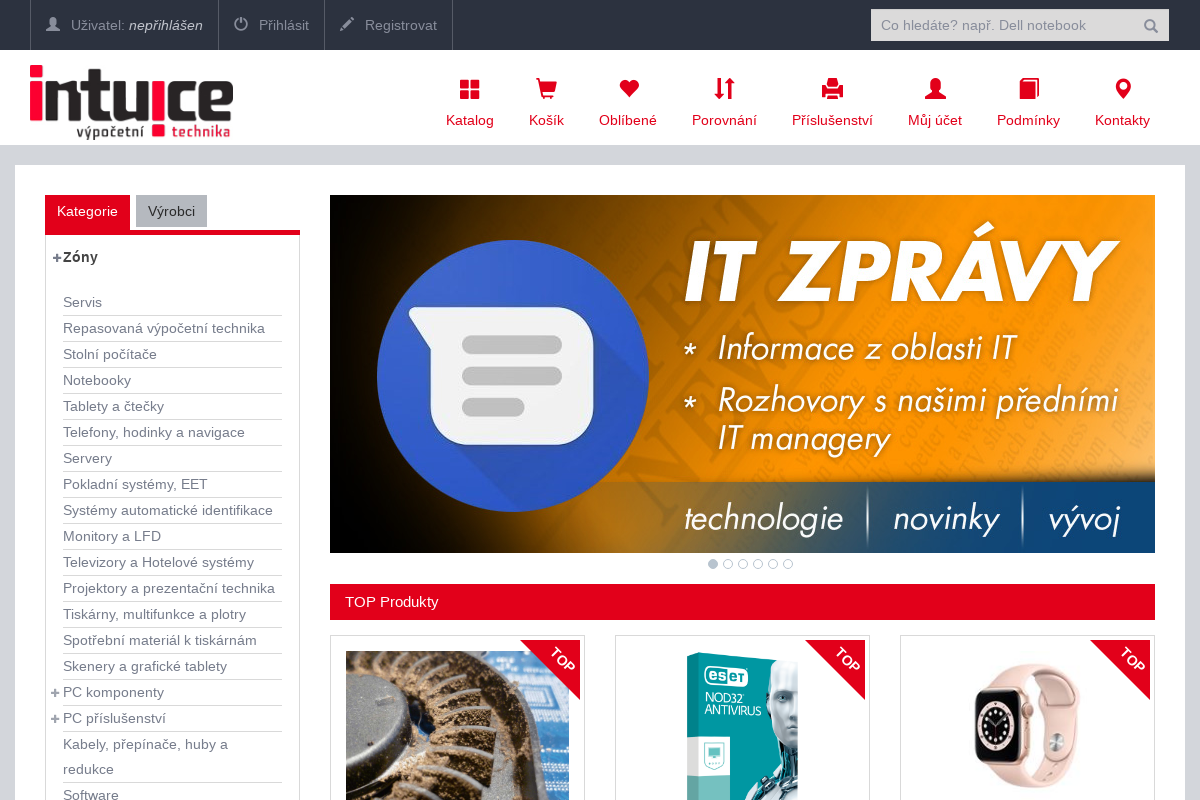This screenshot has width=1200, height=800.
Task: Open the Katalog grid icon
Action: click(x=469, y=89)
